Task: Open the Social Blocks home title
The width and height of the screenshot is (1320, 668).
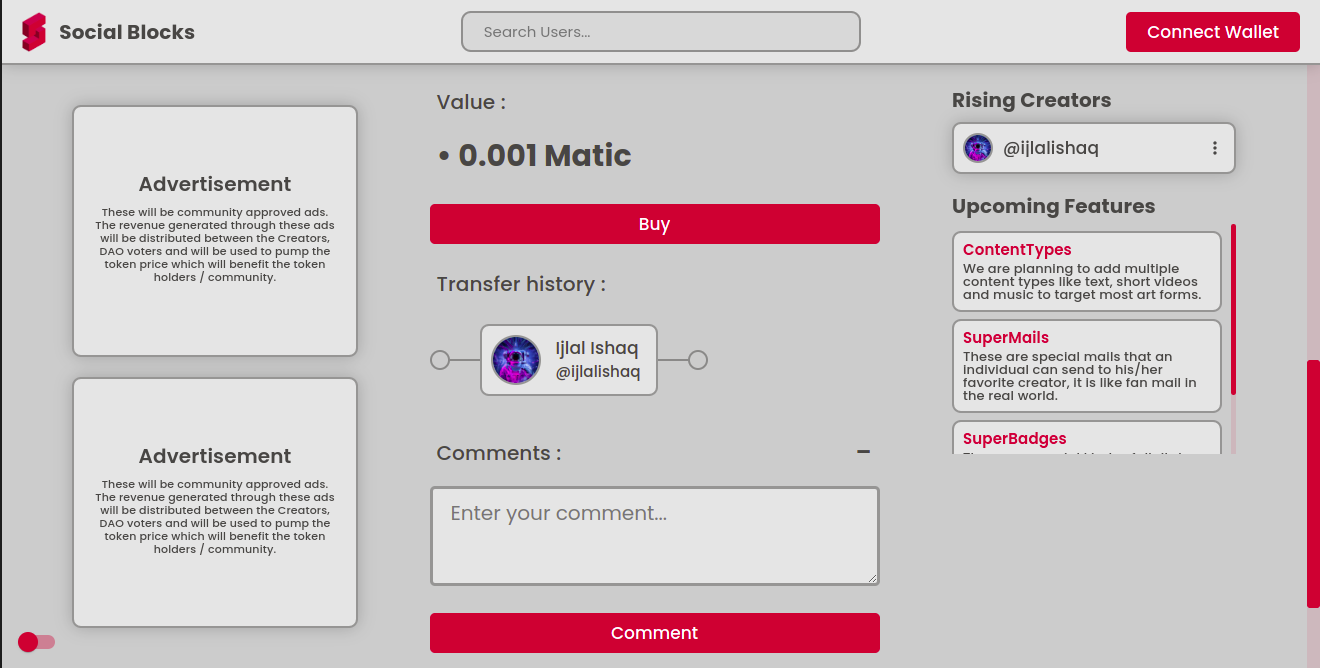Action: 127,32
